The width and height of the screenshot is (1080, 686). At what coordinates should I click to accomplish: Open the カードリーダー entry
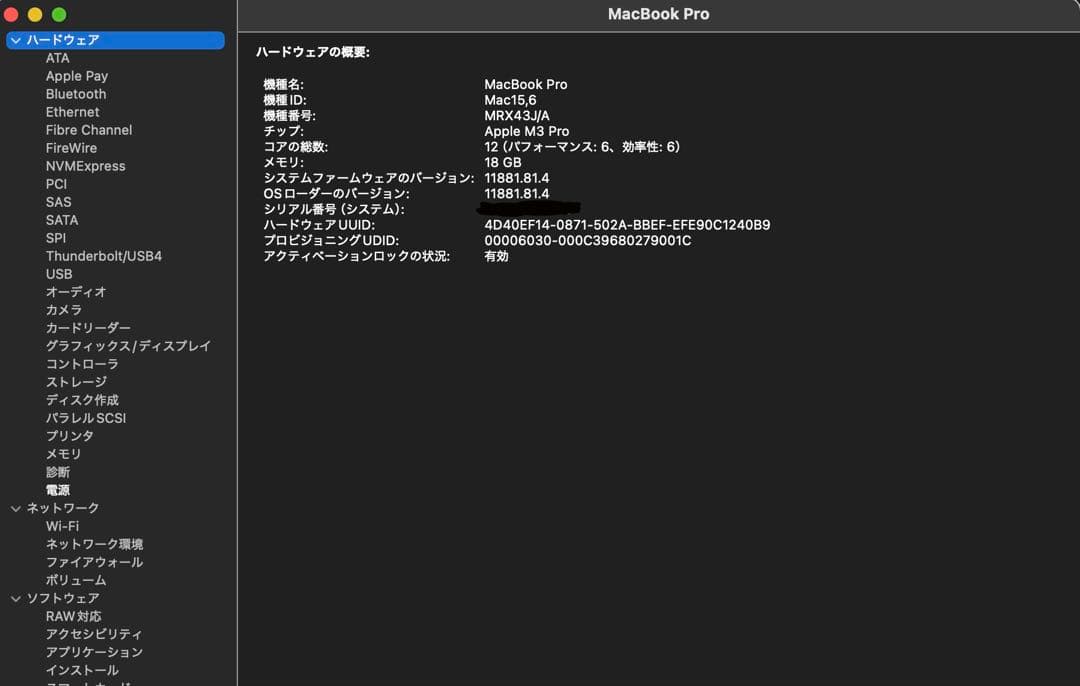coord(87,328)
